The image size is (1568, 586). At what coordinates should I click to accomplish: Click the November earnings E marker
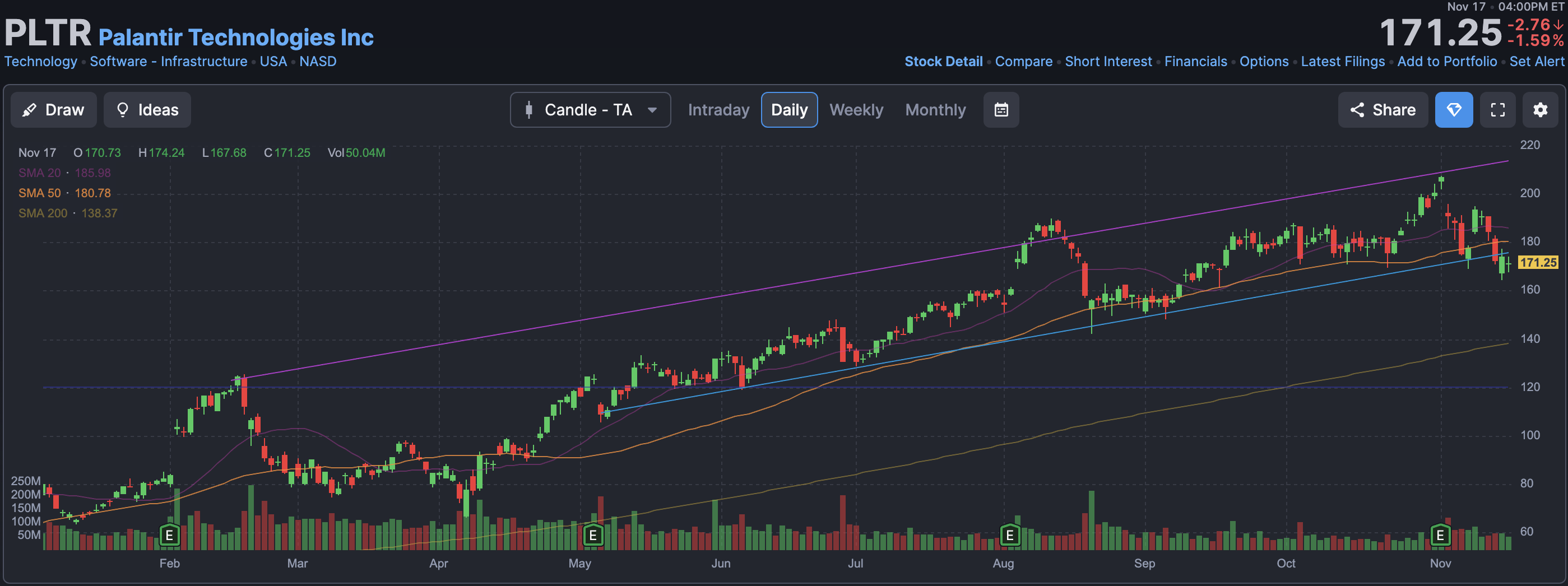click(x=1440, y=535)
